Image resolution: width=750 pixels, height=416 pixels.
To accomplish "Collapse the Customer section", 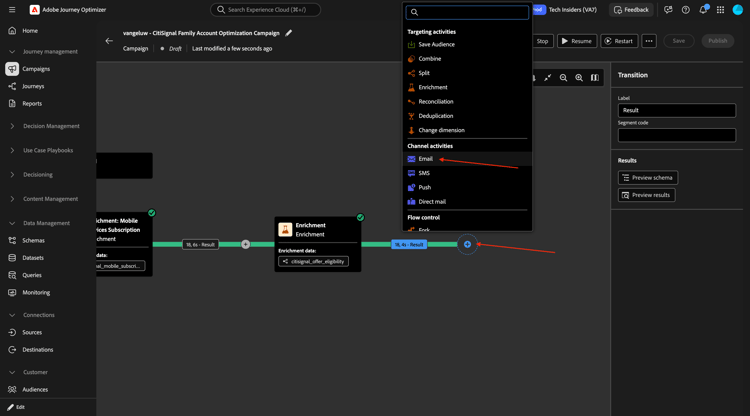I will [12, 372].
